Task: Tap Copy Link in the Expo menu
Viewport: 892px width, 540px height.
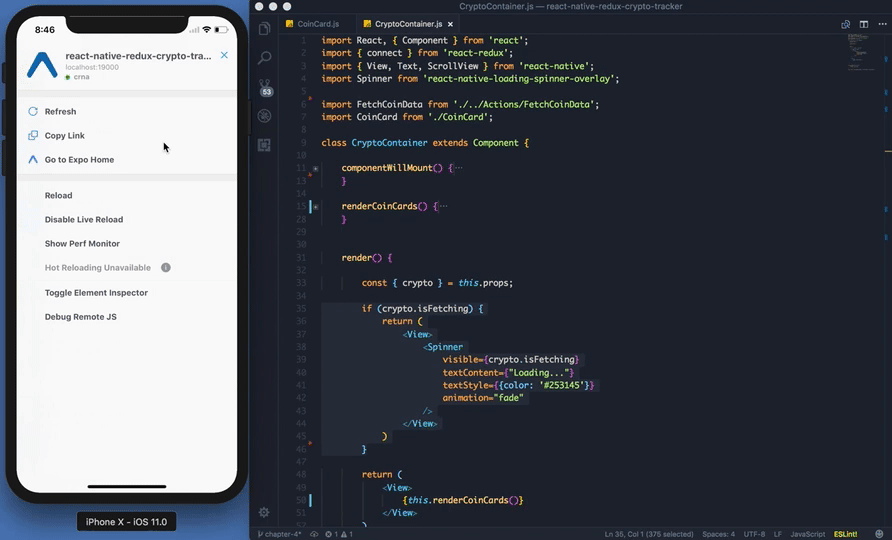Action: (x=126, y=135)
